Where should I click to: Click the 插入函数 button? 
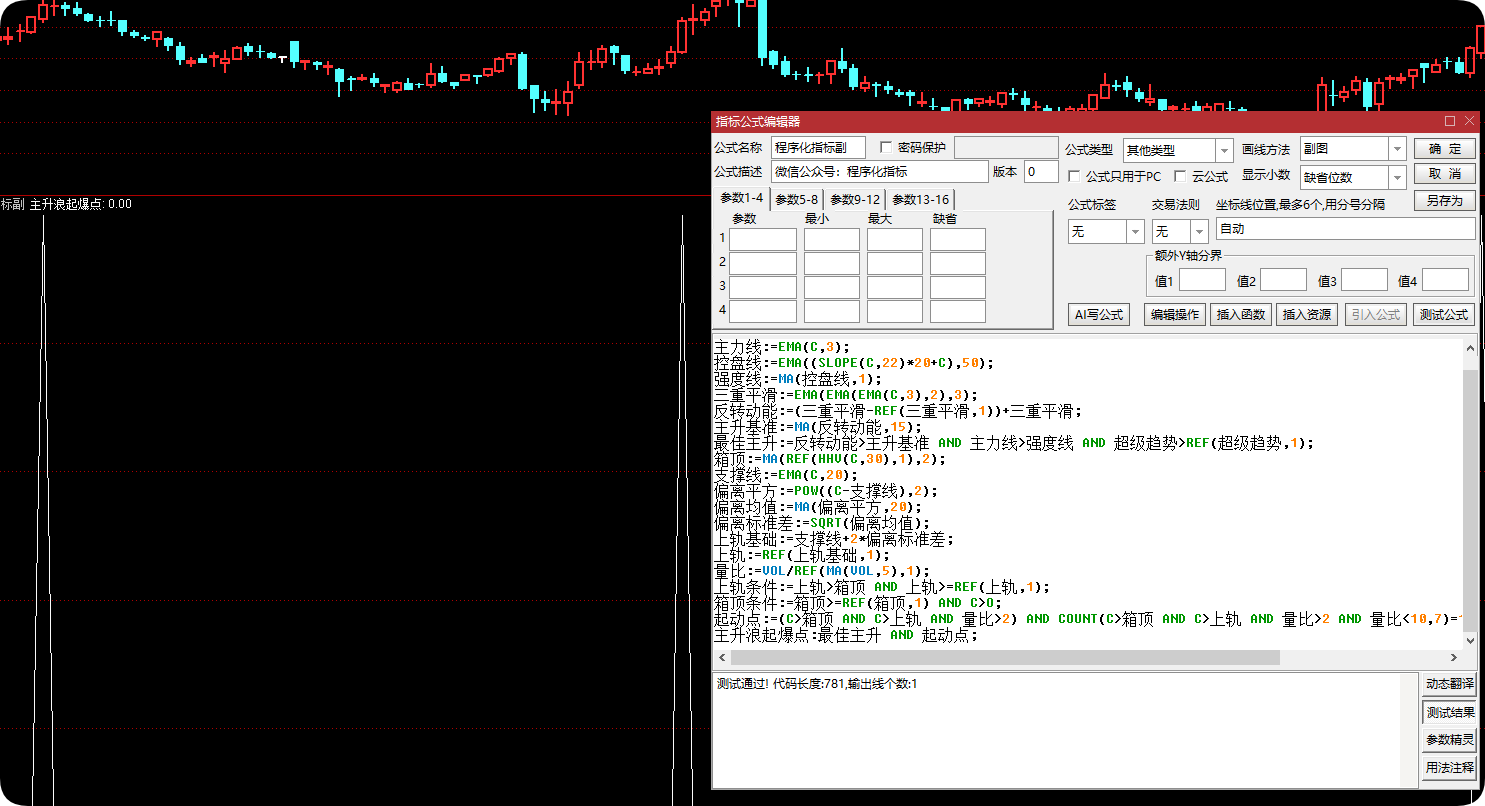pyautogui.click(x=1241, y=314)
